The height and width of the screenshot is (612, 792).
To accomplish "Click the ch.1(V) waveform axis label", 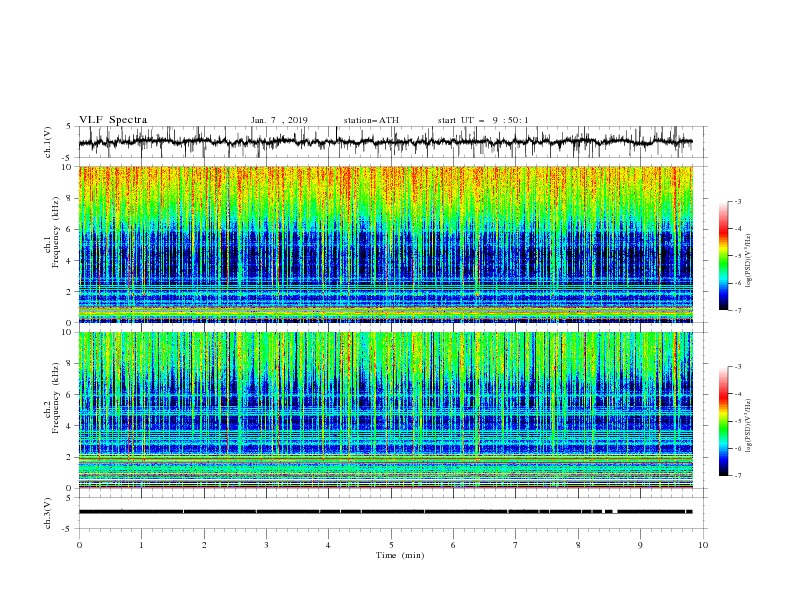I will (48, 142).
